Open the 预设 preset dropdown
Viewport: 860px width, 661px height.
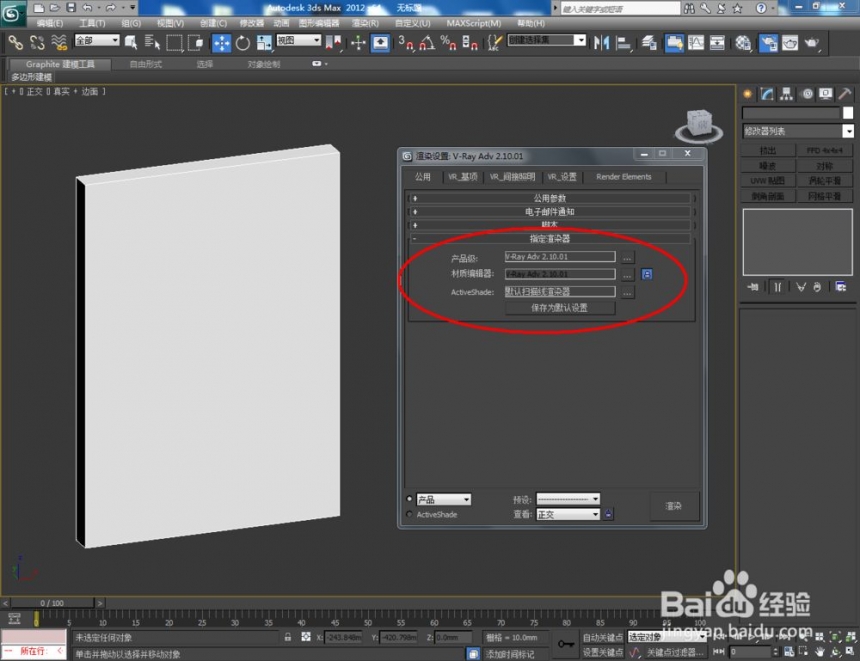tap(568, 499)
